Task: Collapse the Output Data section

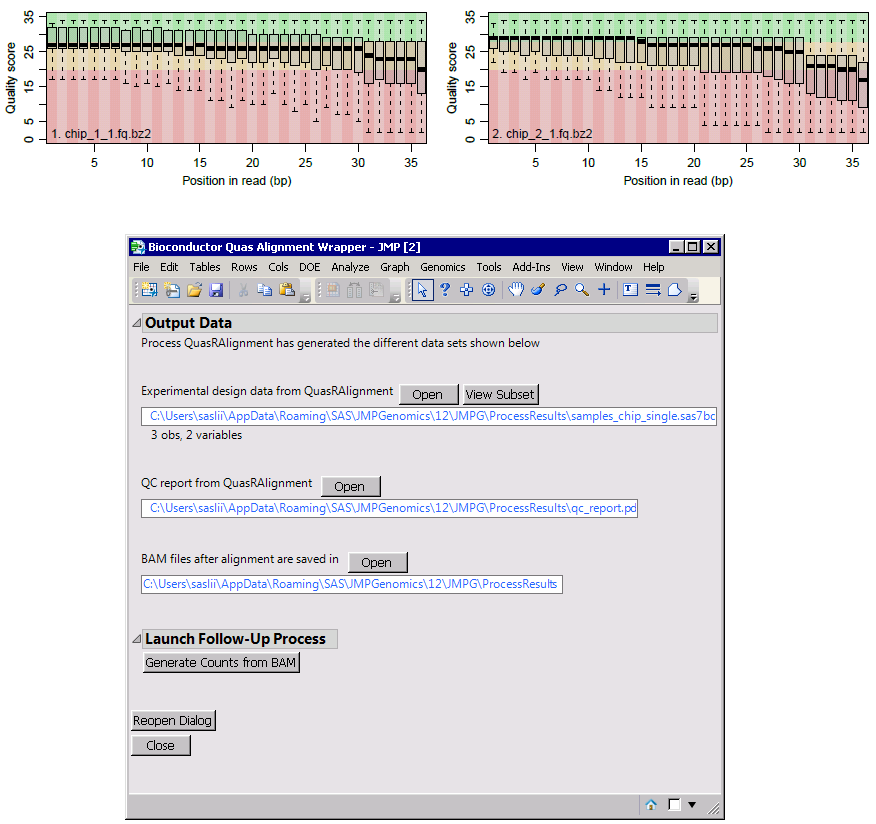Action: tap(135, 322)
